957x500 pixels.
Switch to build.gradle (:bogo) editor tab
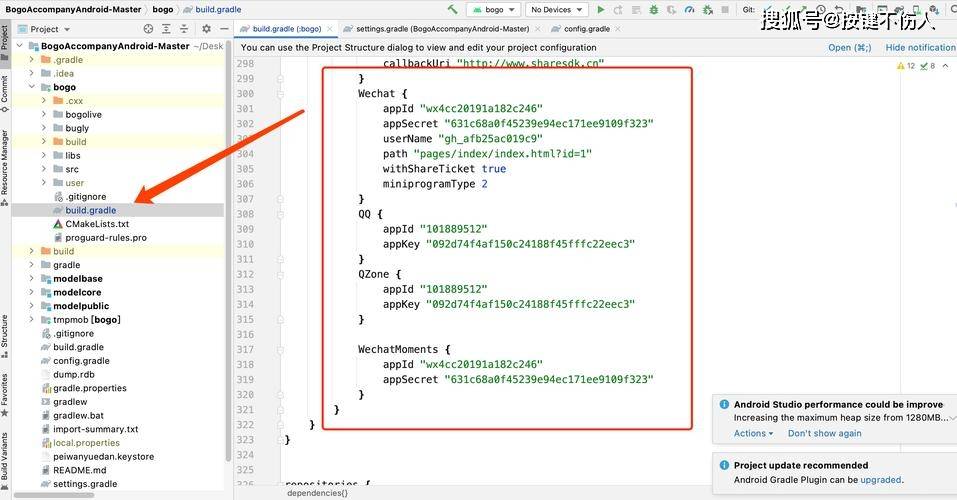tap(286, 29)
